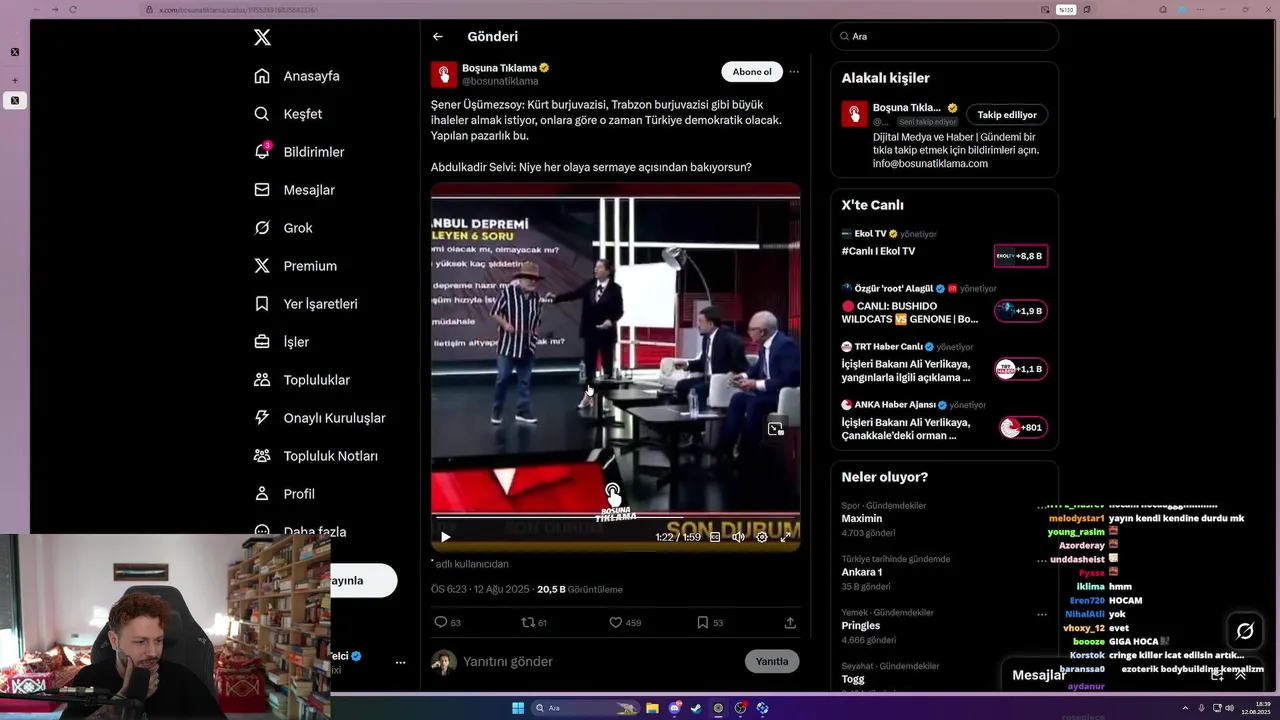The image size is (1280, 720).
Task: Expand the Mesajlar drawer chevrons
Action: [x=1240, y=675]
